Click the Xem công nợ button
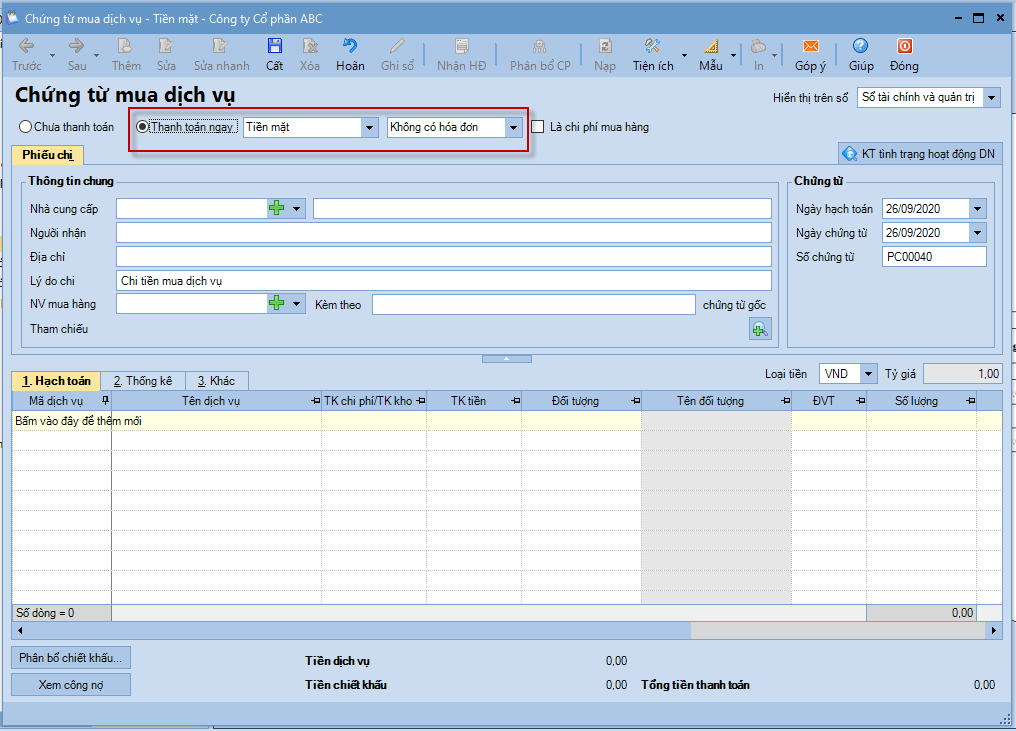1016x731 pixels. pyautogui.click(x=71, y=685)
